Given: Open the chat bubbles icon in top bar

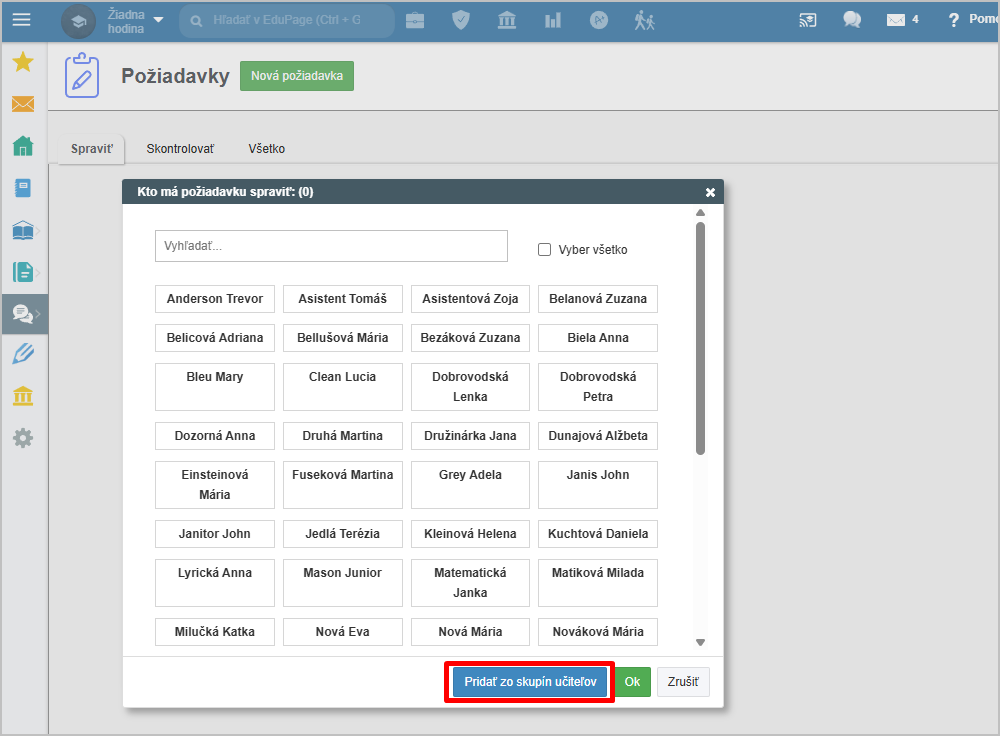Looking at the screenshot, I should click(852, 20).
